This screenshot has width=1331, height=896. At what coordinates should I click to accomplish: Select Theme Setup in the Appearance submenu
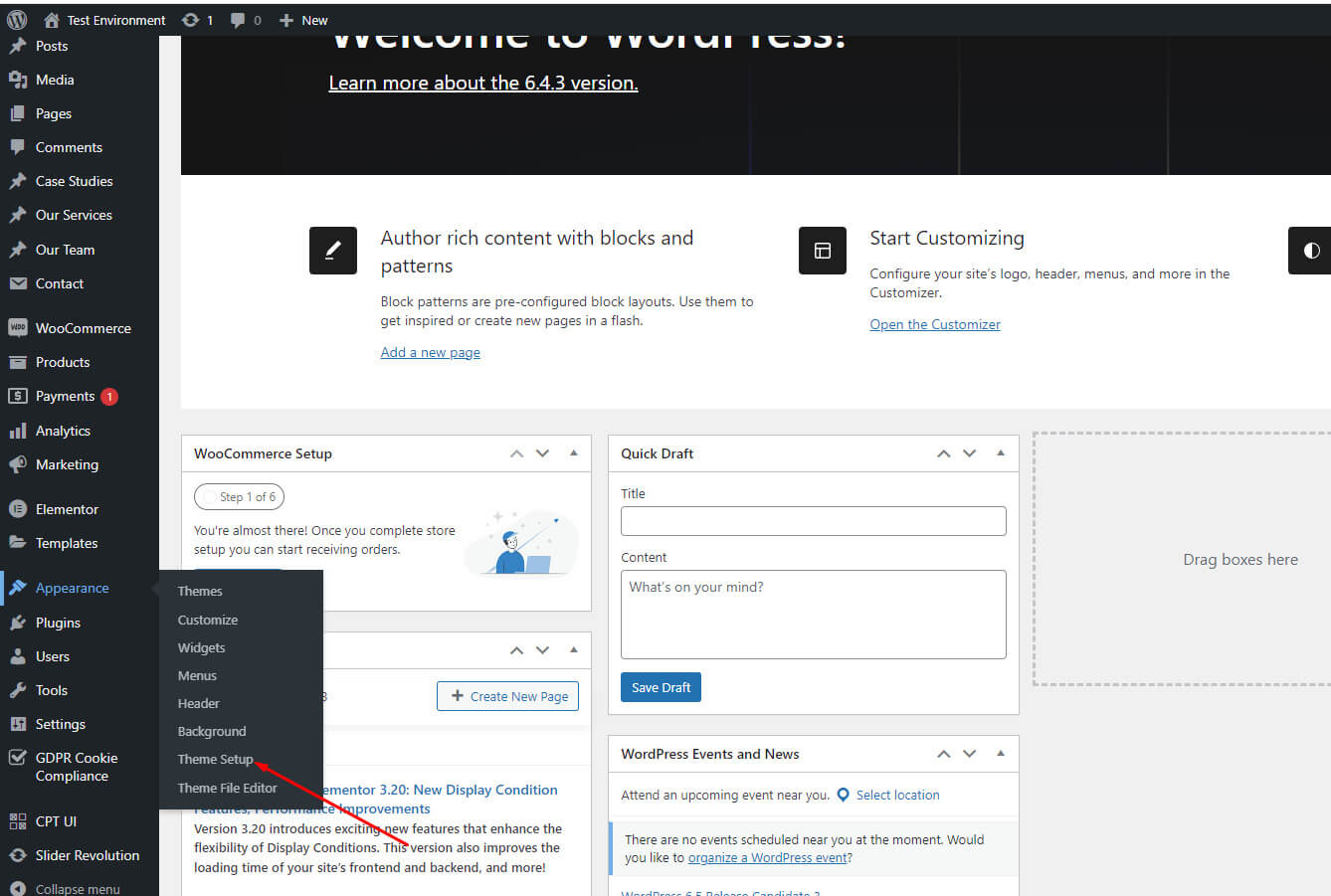coord(216,759)
